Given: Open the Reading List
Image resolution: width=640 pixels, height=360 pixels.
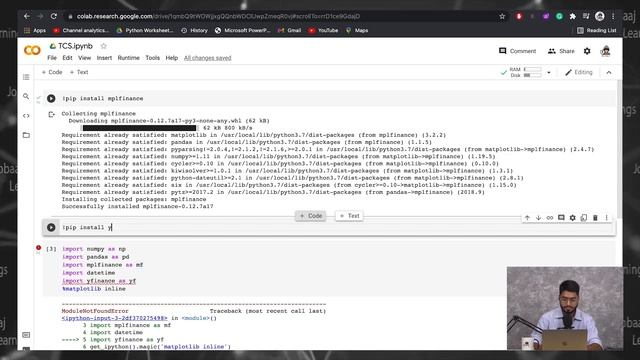Looking at the screenshot, I should pyautogui.click(x=597, y=30).
